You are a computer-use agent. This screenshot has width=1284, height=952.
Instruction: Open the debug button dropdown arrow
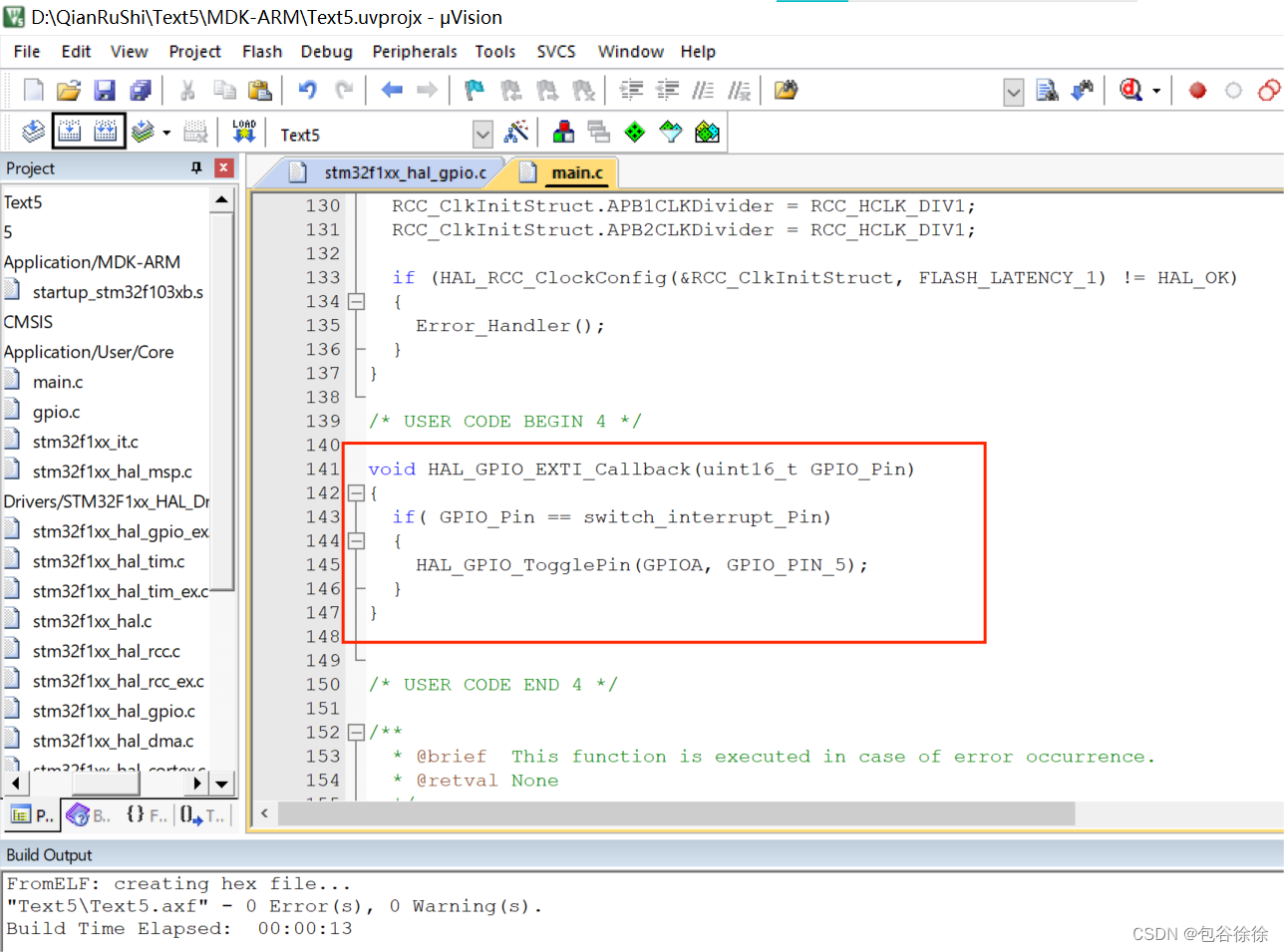coord(1156,91)
